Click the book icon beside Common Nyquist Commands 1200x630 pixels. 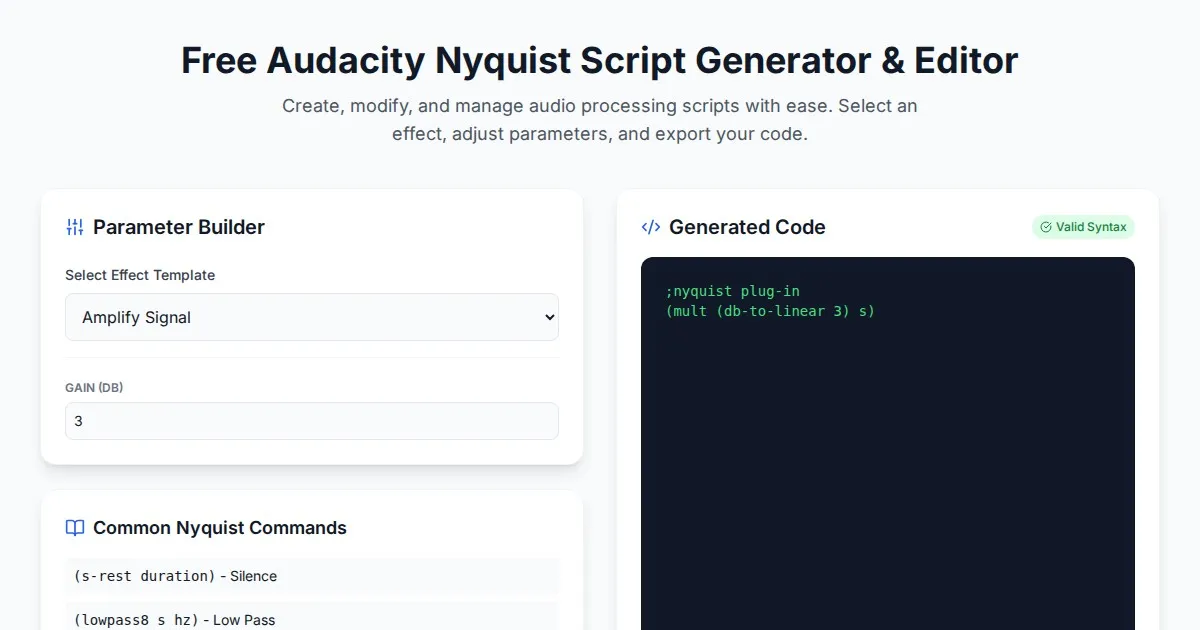(x=75, y=528)
